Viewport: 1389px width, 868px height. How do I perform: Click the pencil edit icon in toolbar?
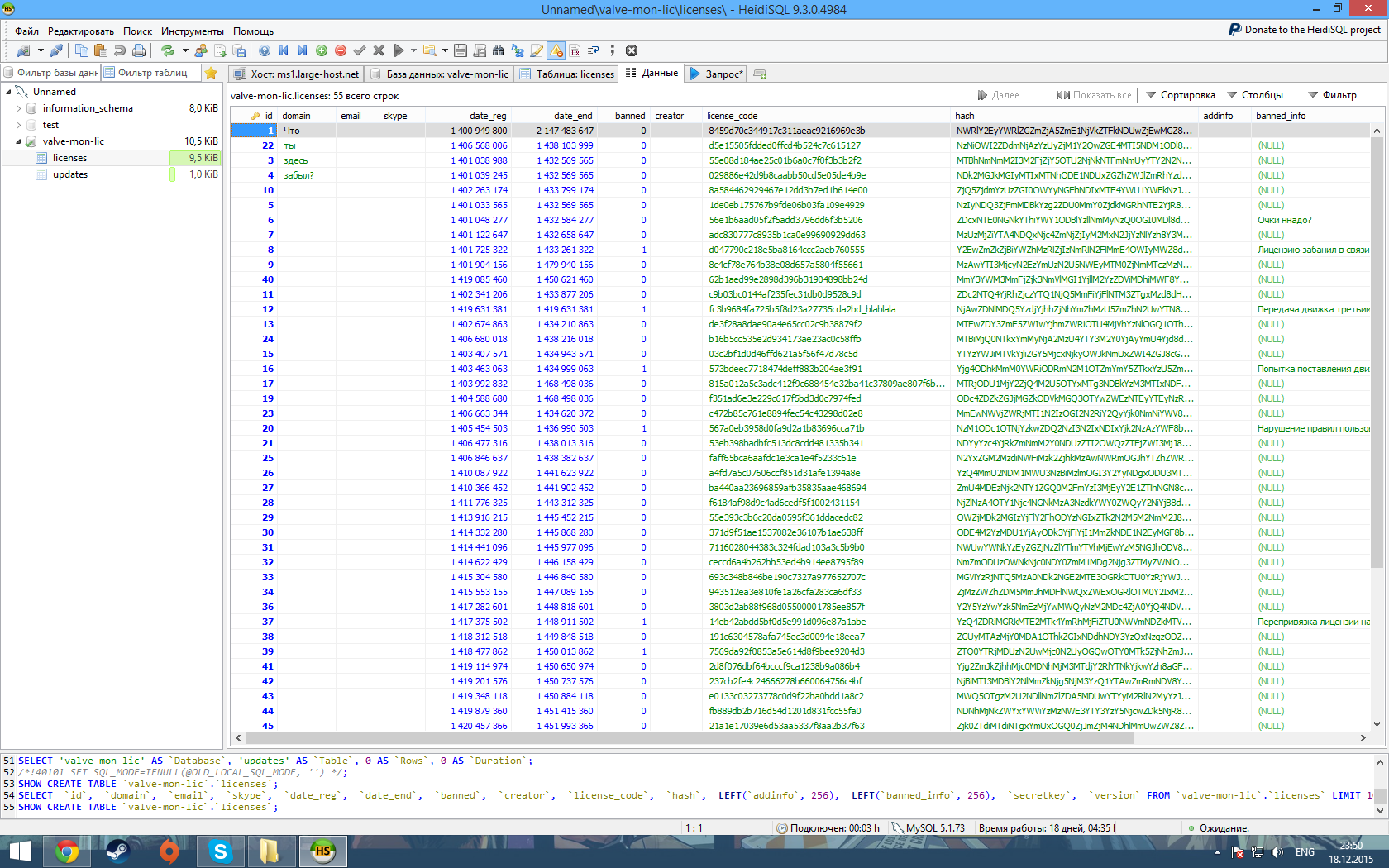point(537,50)
